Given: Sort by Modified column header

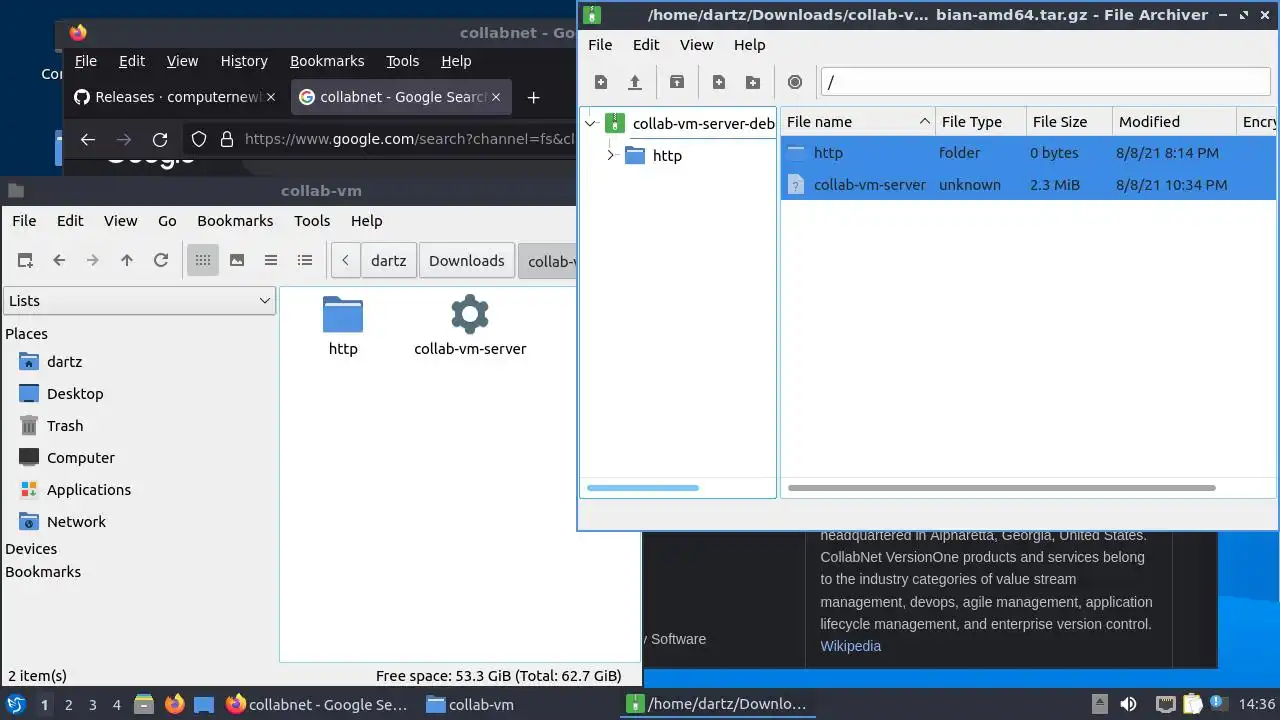Looking at the screenshot, I should (x=1174, y=121).
